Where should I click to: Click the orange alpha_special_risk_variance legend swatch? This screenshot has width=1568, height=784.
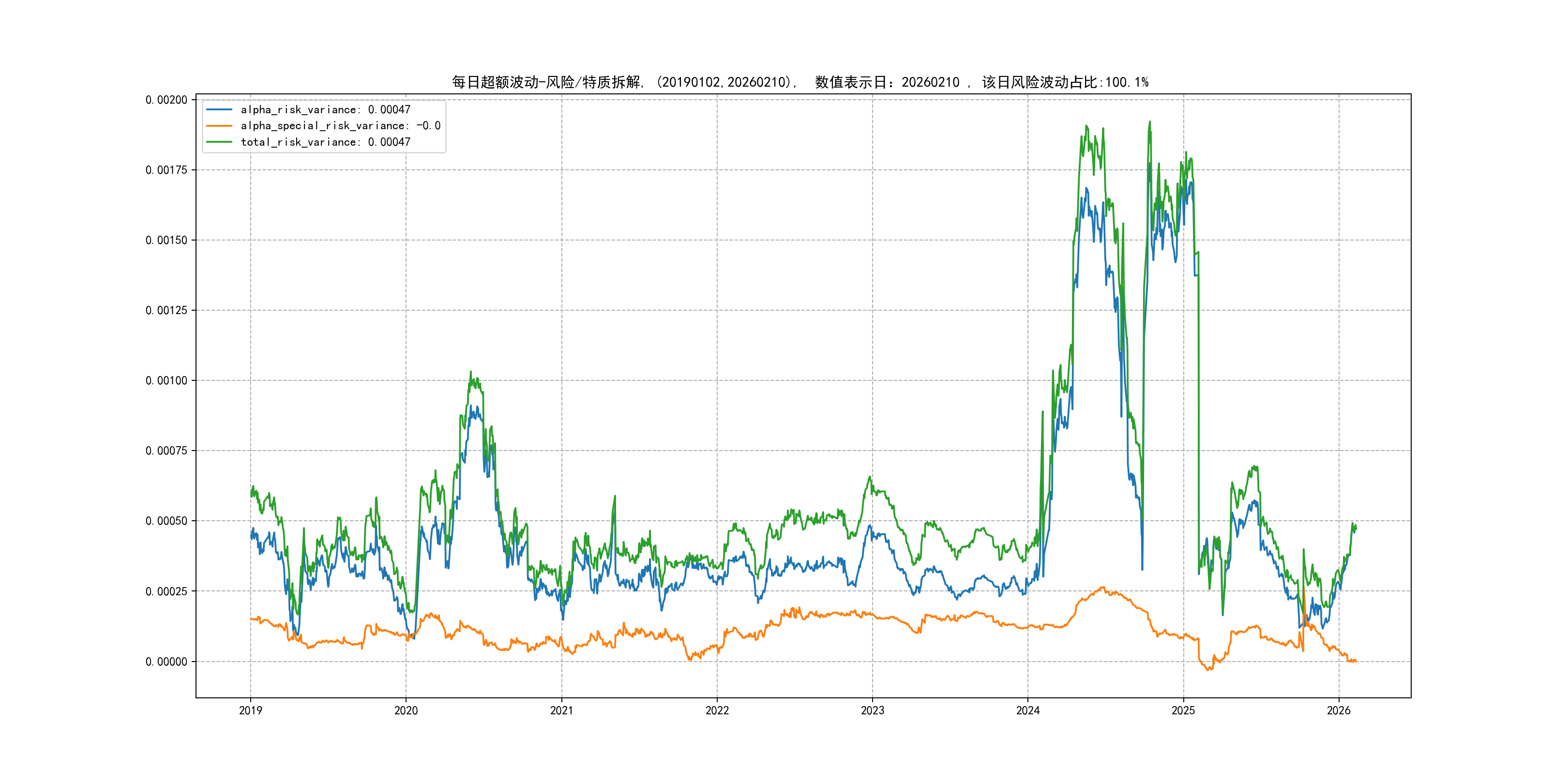pos(219,126)
